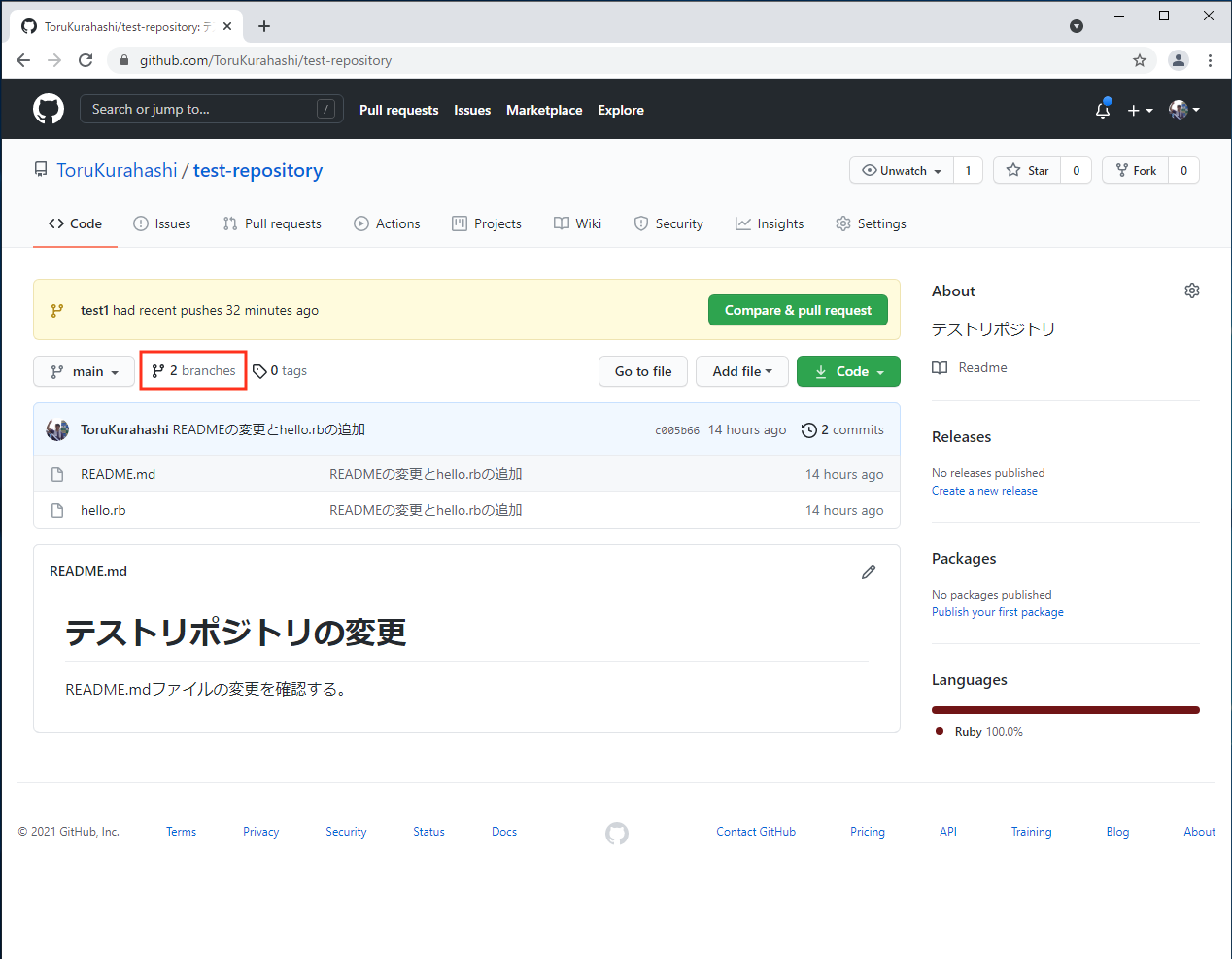Fork the repository
The width and height of the screenshot is (1232, 959).
[x=1136, y=170]
